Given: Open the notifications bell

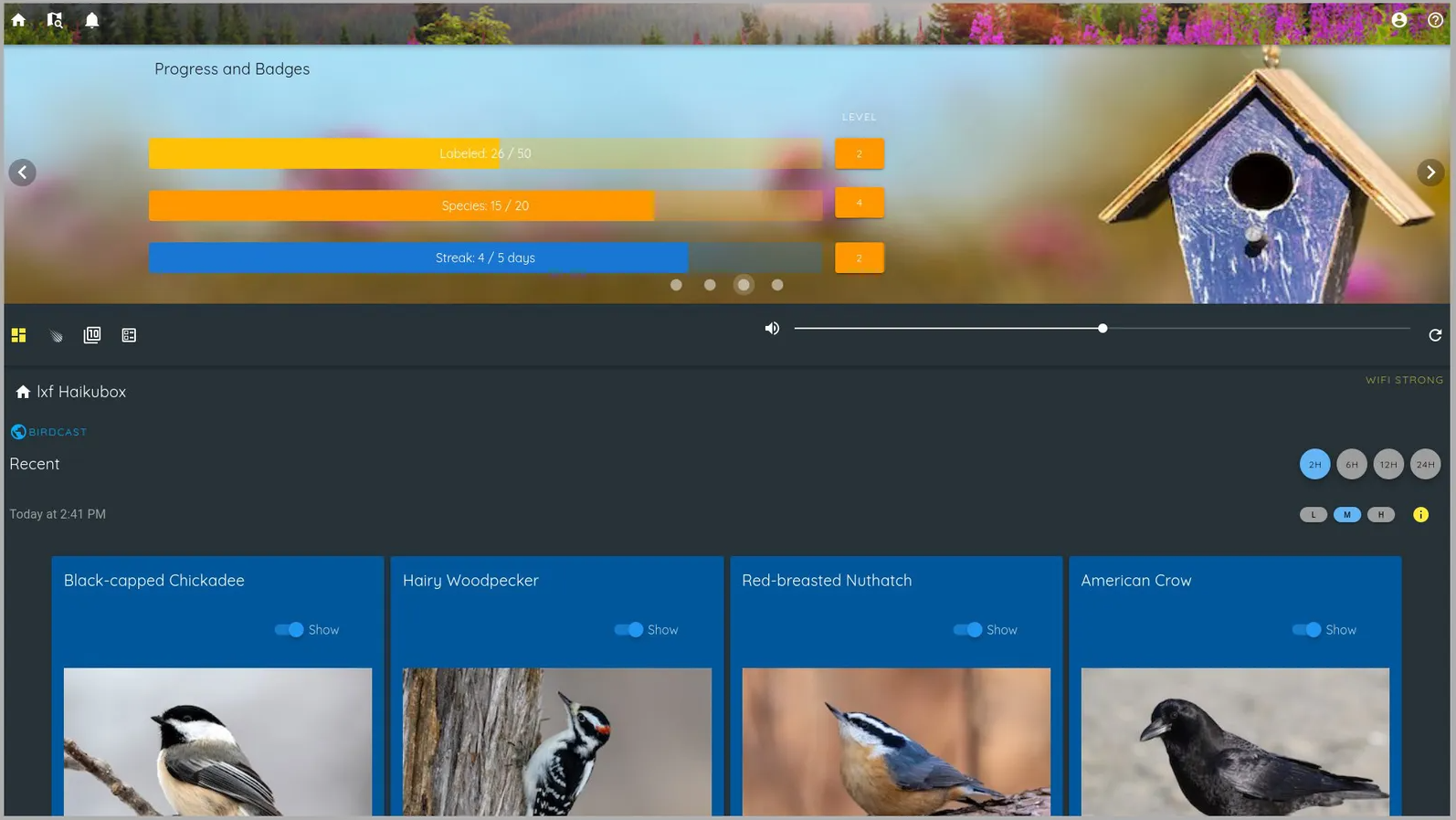Looking at the screenshot, I should tap(92, 19).
